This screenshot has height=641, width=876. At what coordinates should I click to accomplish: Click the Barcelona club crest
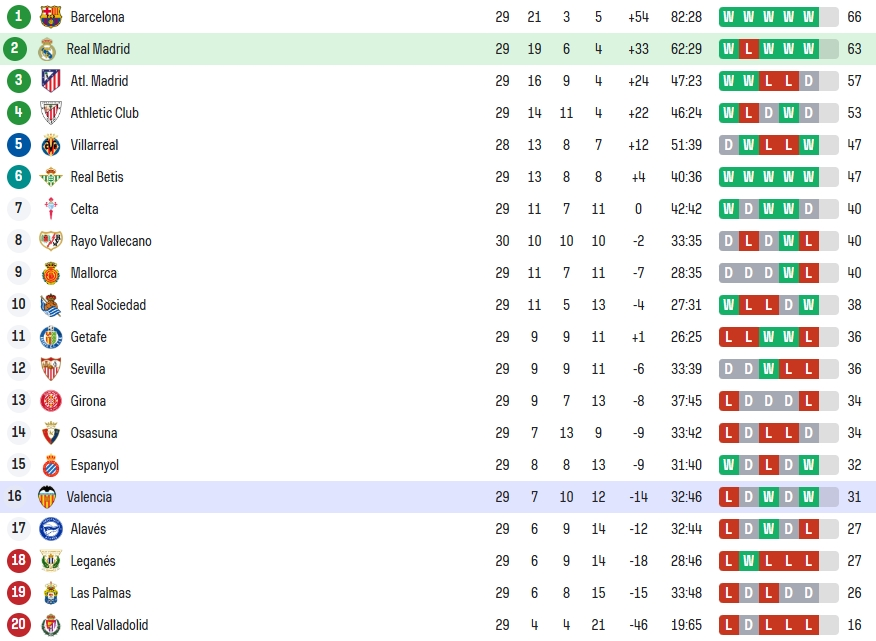coord(51,17)
